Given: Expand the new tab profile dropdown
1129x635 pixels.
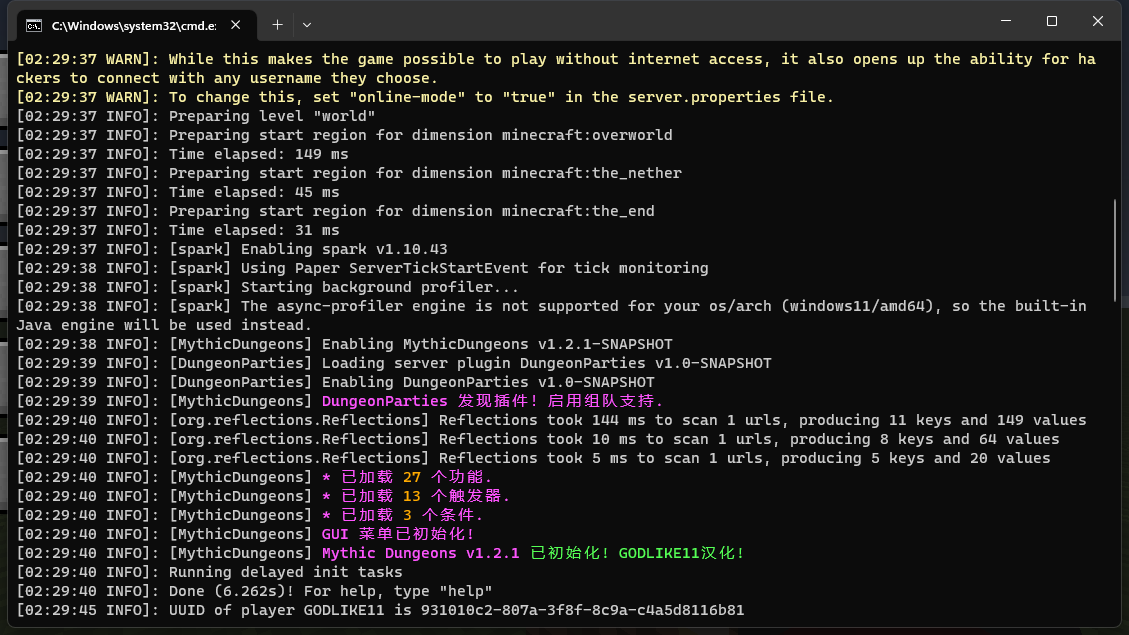Looking at the screenshot, I should (x=307, y=24).
